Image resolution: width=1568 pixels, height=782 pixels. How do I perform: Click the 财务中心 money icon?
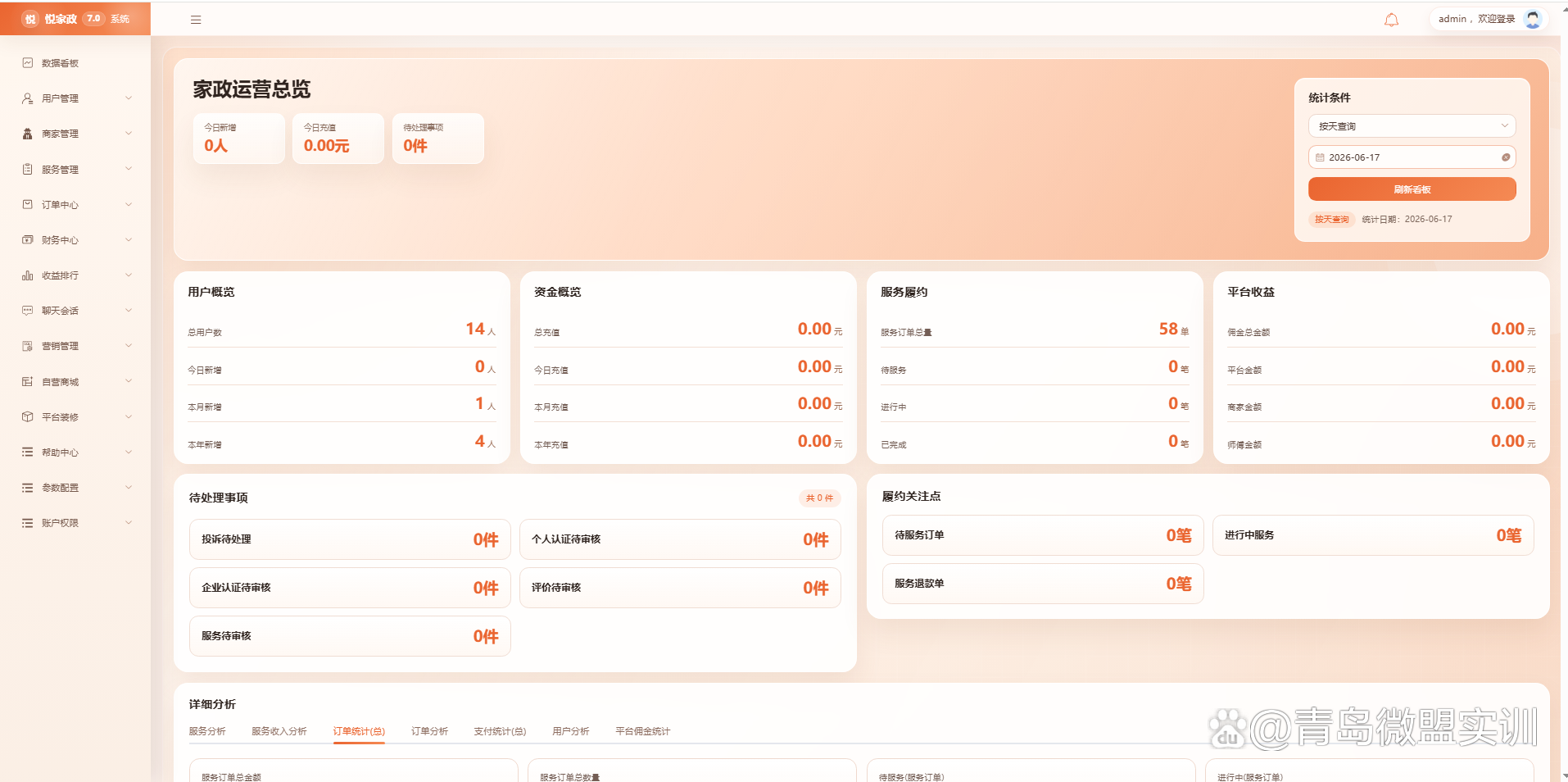tap(28, 240)
